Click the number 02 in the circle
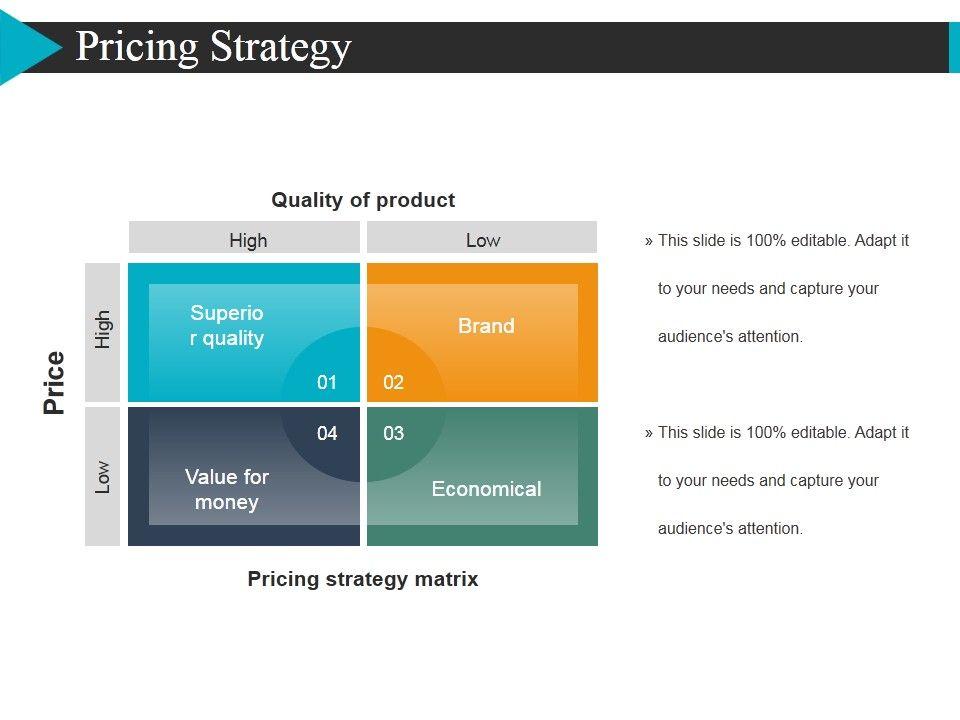Image resolution: width=960 pixels, height=720 pixels. (393, 382)
